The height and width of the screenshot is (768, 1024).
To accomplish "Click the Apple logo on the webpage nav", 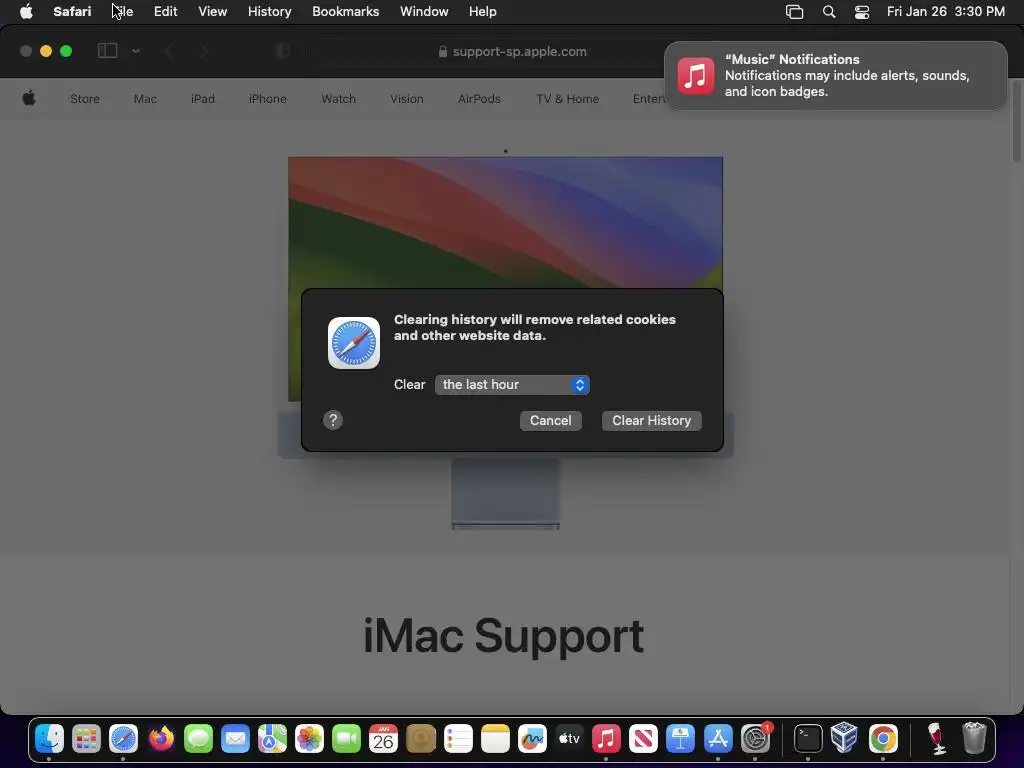I will point(29,99).
